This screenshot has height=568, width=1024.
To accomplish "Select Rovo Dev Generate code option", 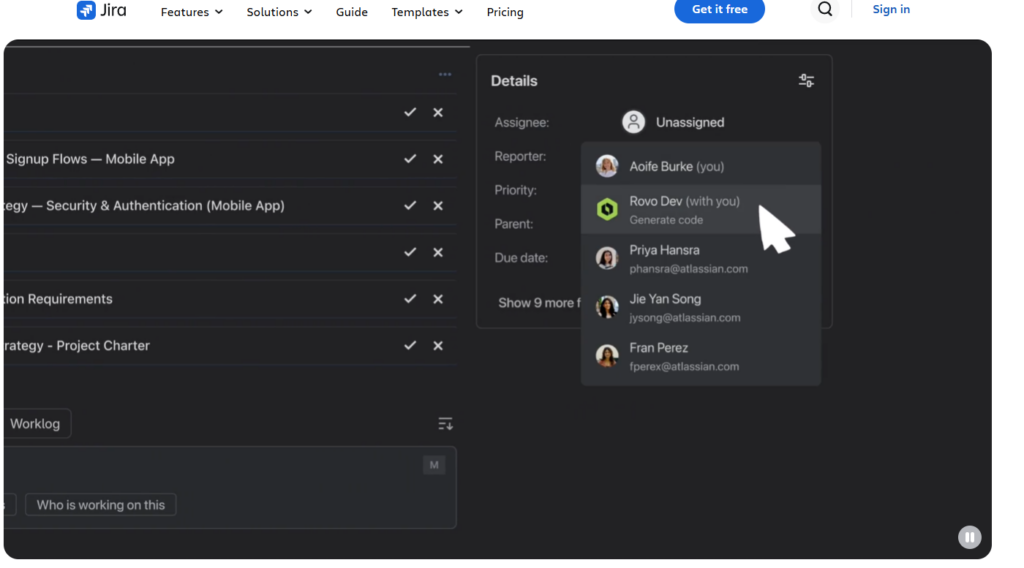I will (x=701, y=210).
